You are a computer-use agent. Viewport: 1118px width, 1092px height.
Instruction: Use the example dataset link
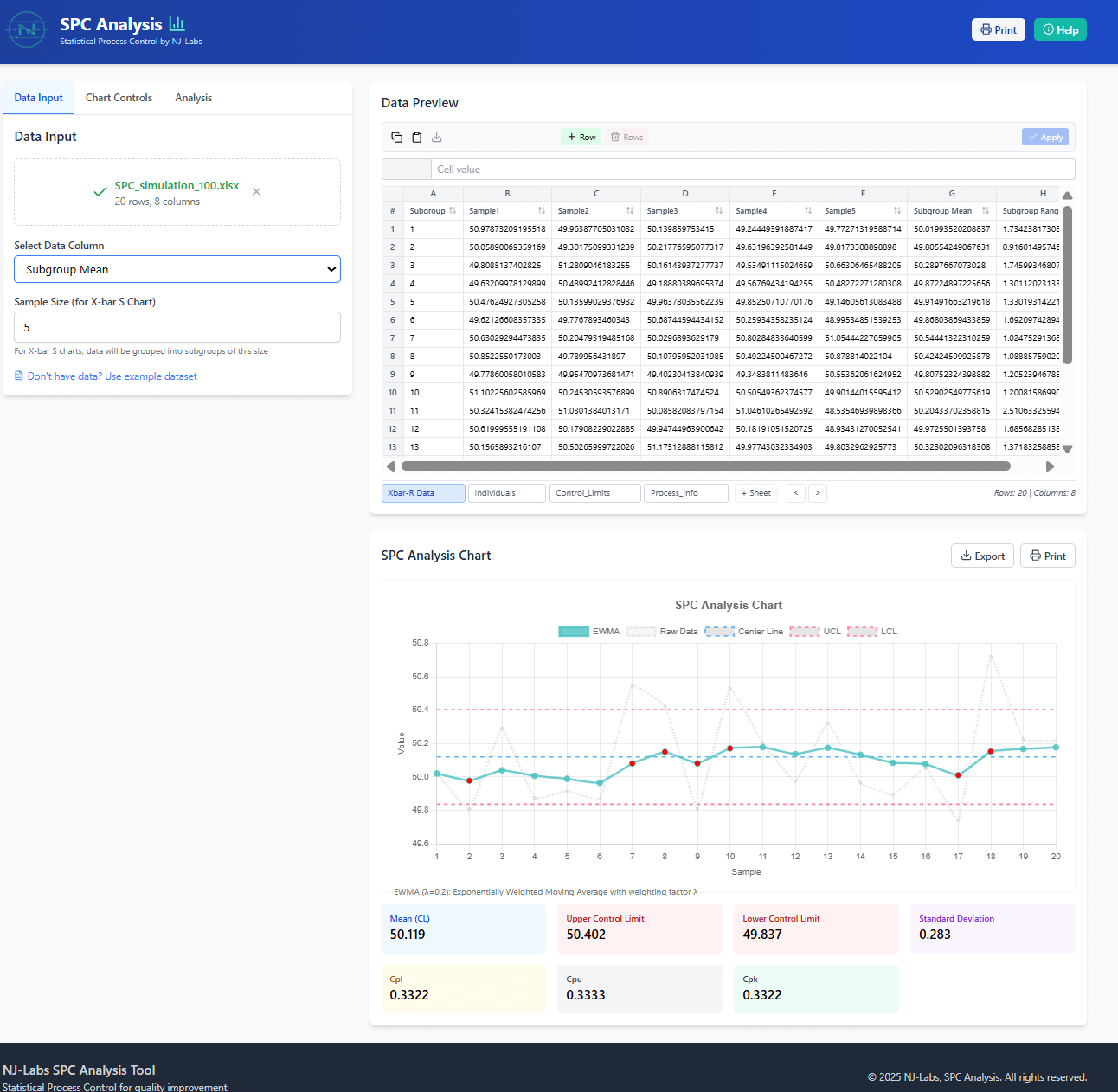(112, 376)
